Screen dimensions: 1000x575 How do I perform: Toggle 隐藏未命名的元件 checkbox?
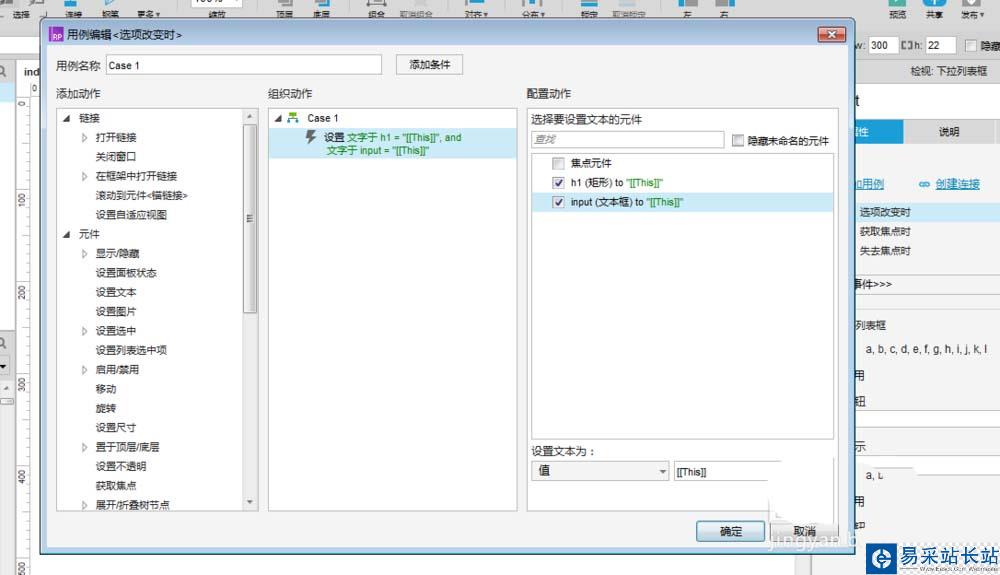click(738, 140)
